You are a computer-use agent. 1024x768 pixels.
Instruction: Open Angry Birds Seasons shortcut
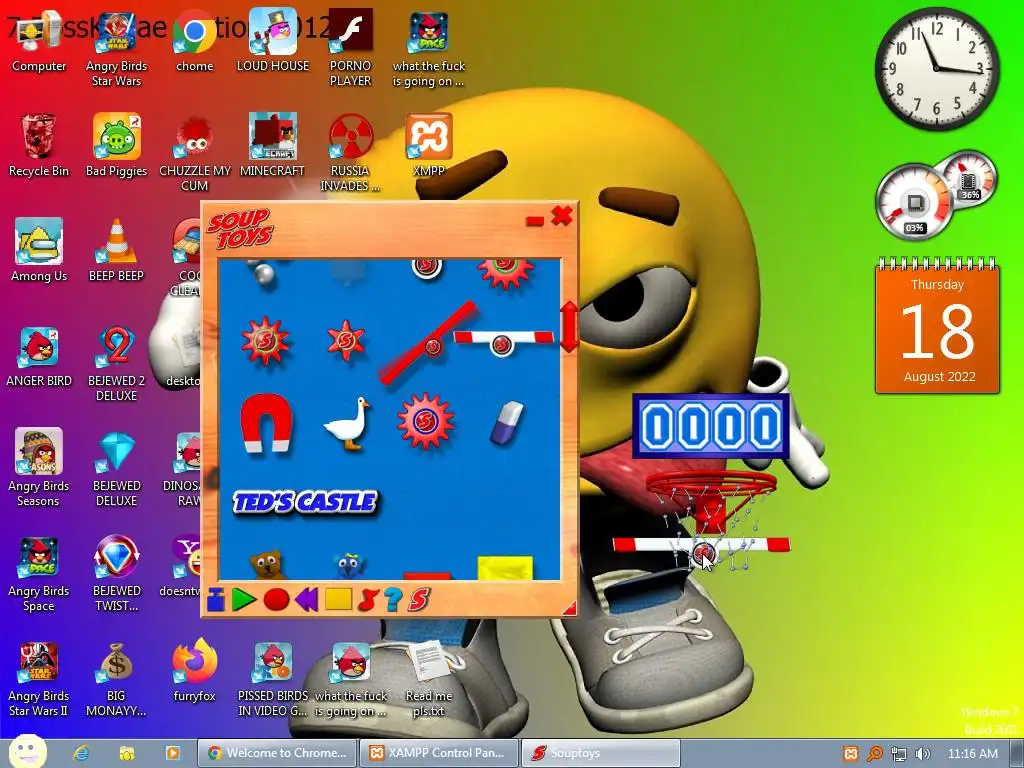pyautogui.click(x=39, y=468)
